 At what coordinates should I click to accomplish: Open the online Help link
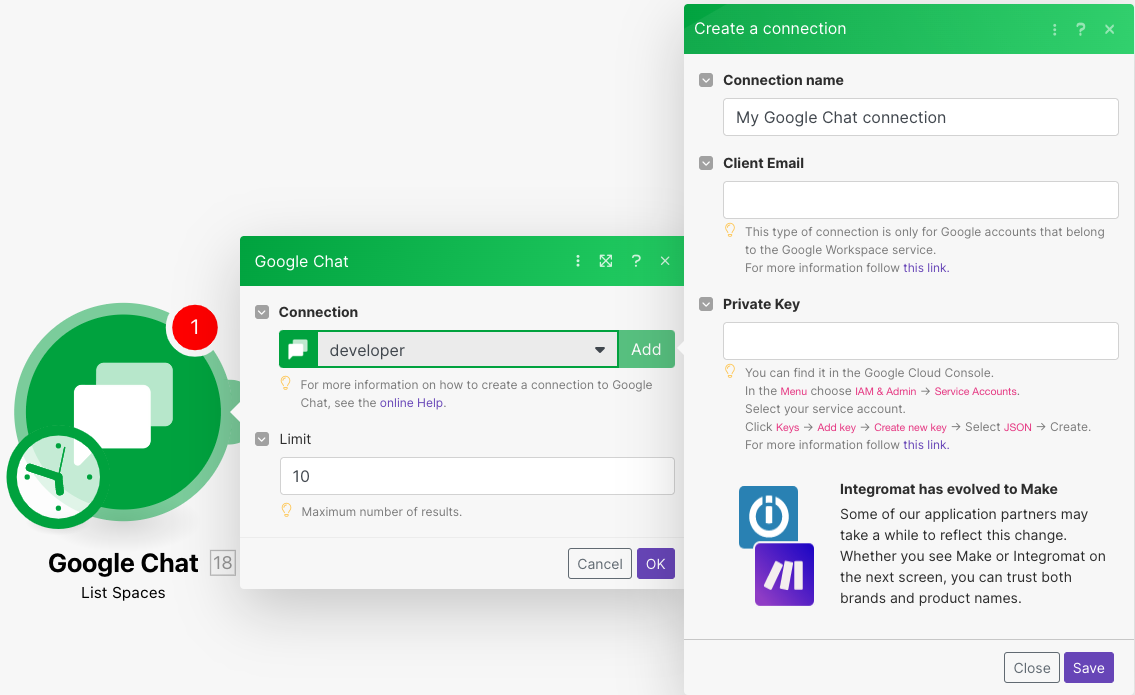tap(412, 403)
